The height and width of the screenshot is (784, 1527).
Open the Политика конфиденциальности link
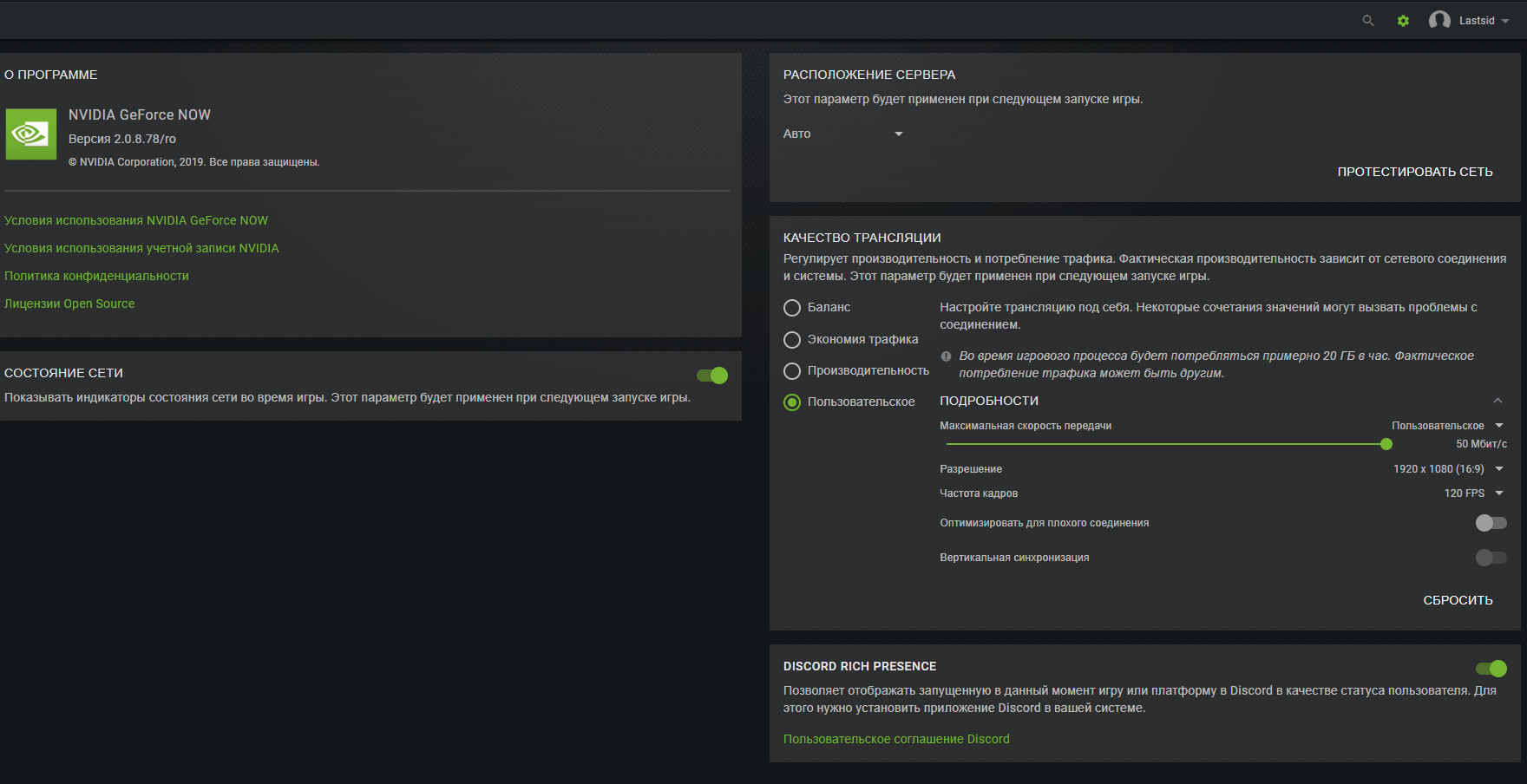tap(96, 276)
